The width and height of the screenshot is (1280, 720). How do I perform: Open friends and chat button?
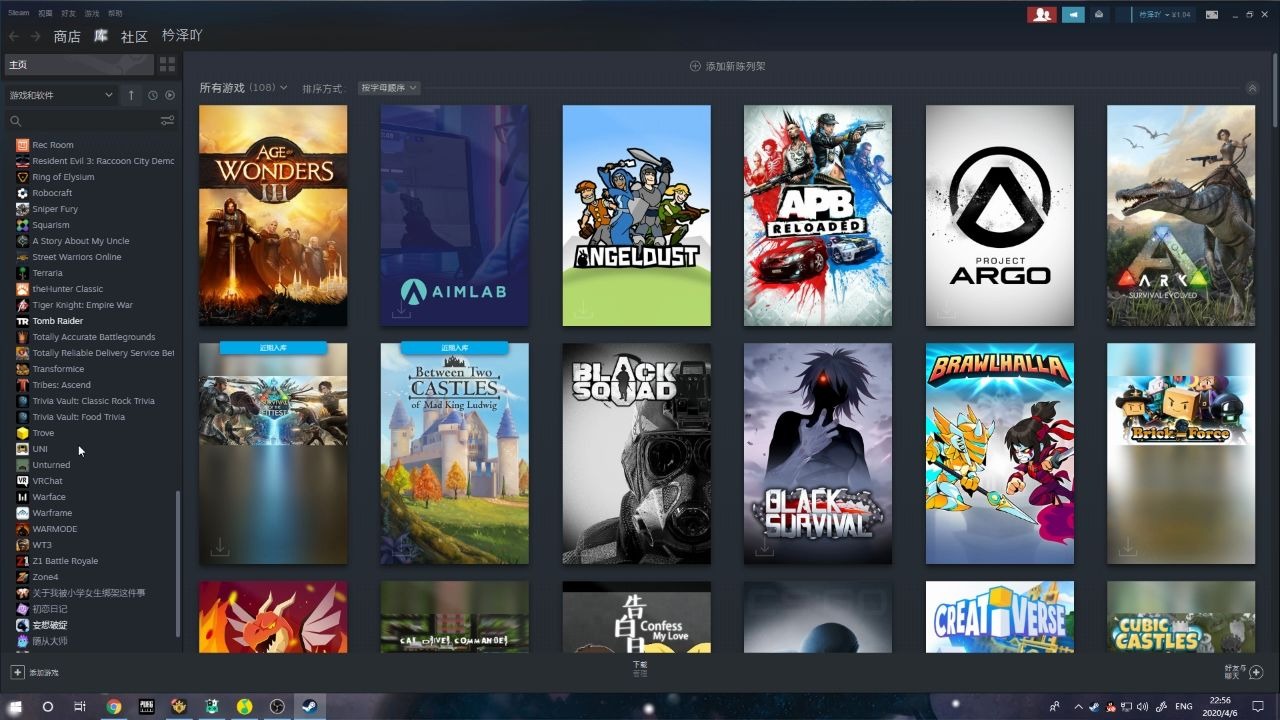[1244, 672]
